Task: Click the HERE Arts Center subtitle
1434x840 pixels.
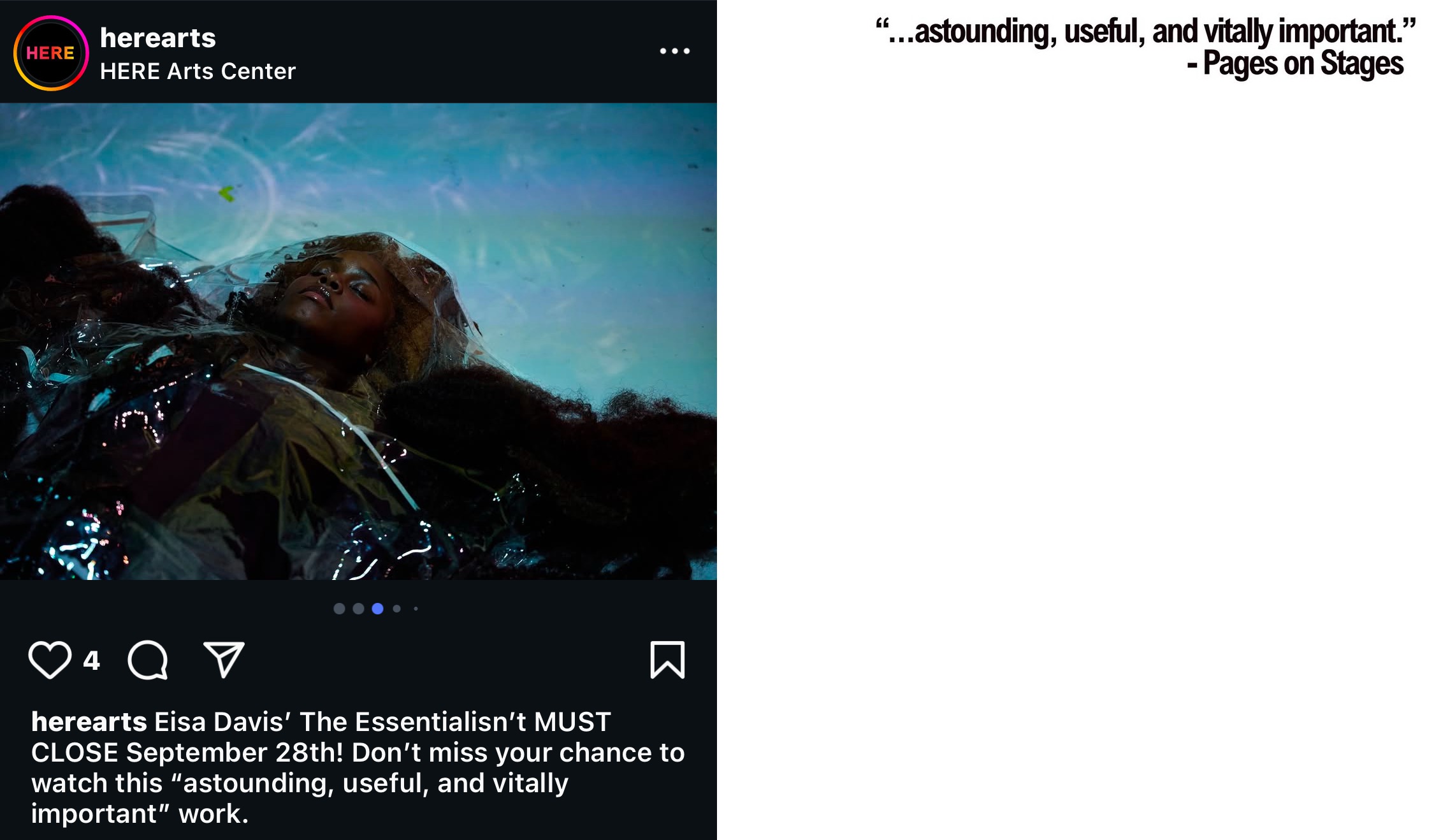Action: coord(198,71)
